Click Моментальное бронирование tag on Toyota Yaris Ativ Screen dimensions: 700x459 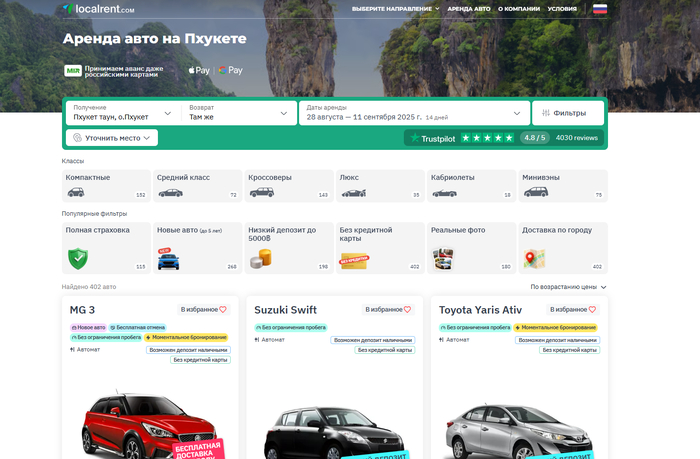(x=555, y=328)
